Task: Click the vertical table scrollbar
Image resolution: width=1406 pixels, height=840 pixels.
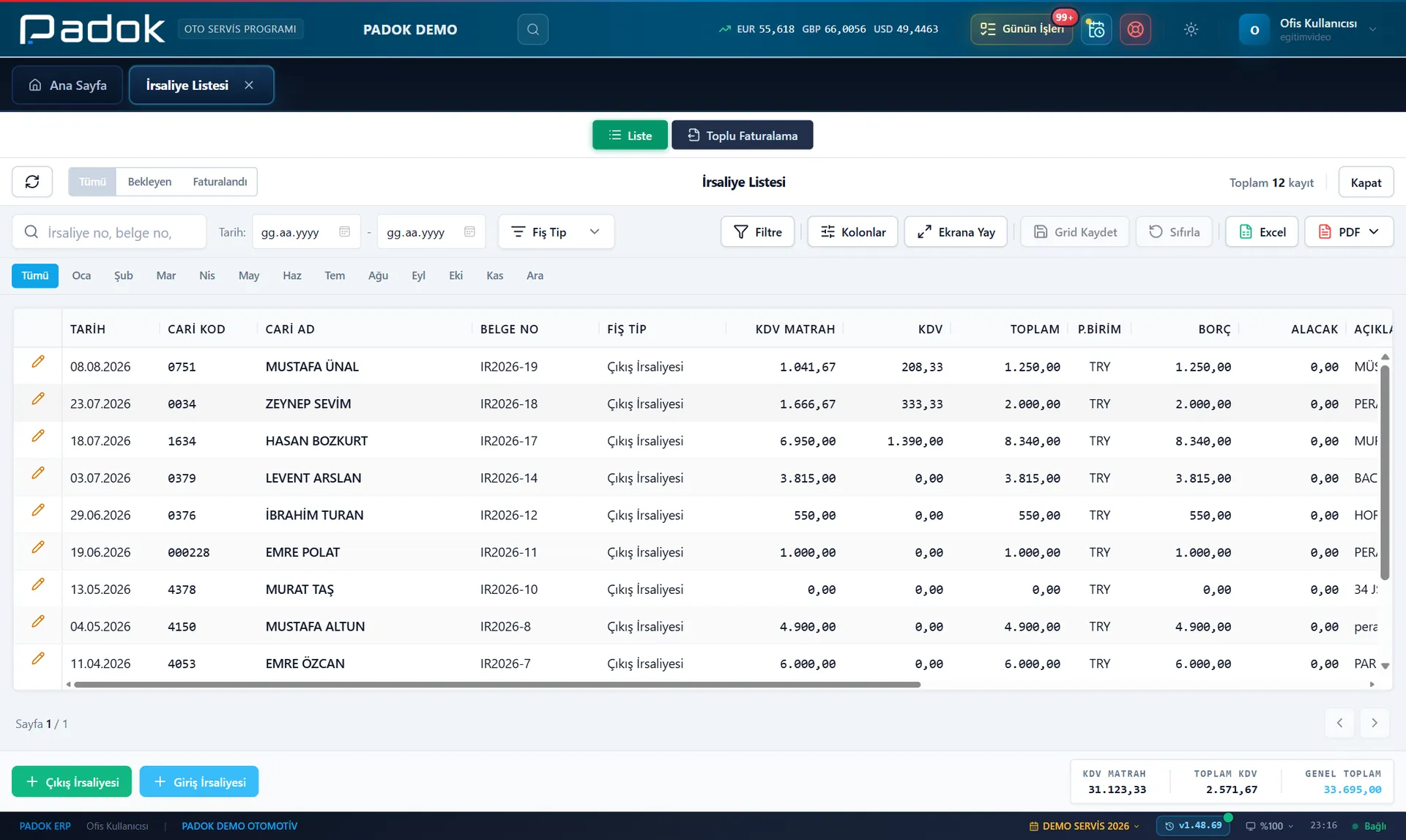Action: 1384,472
